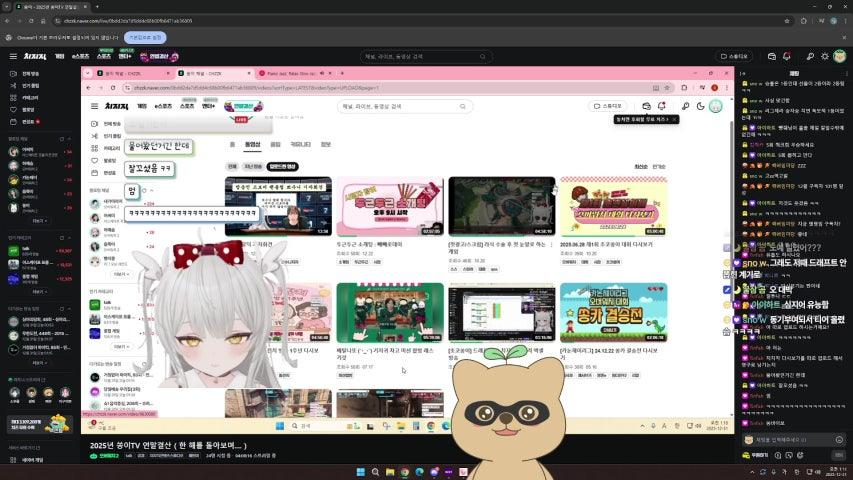The width and height of the screenshot is (853, 480).
Task: Click the 기본으로 설정 button in Chrome infobar
Action: (145, 38)
